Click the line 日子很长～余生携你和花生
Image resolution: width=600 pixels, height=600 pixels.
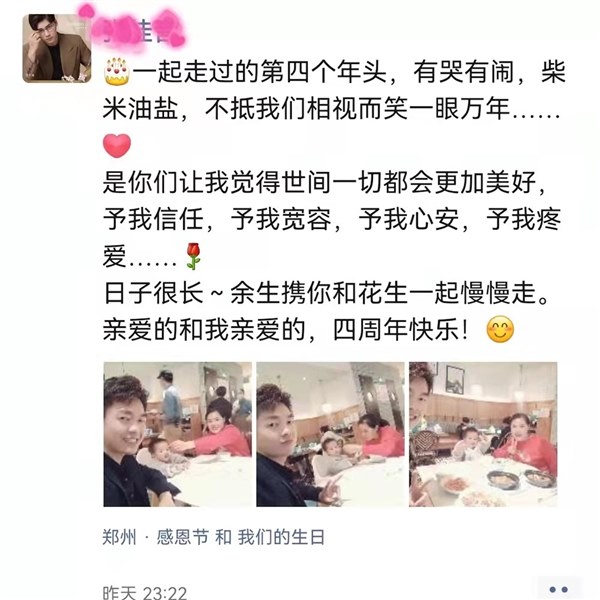(x=326, y=293)
